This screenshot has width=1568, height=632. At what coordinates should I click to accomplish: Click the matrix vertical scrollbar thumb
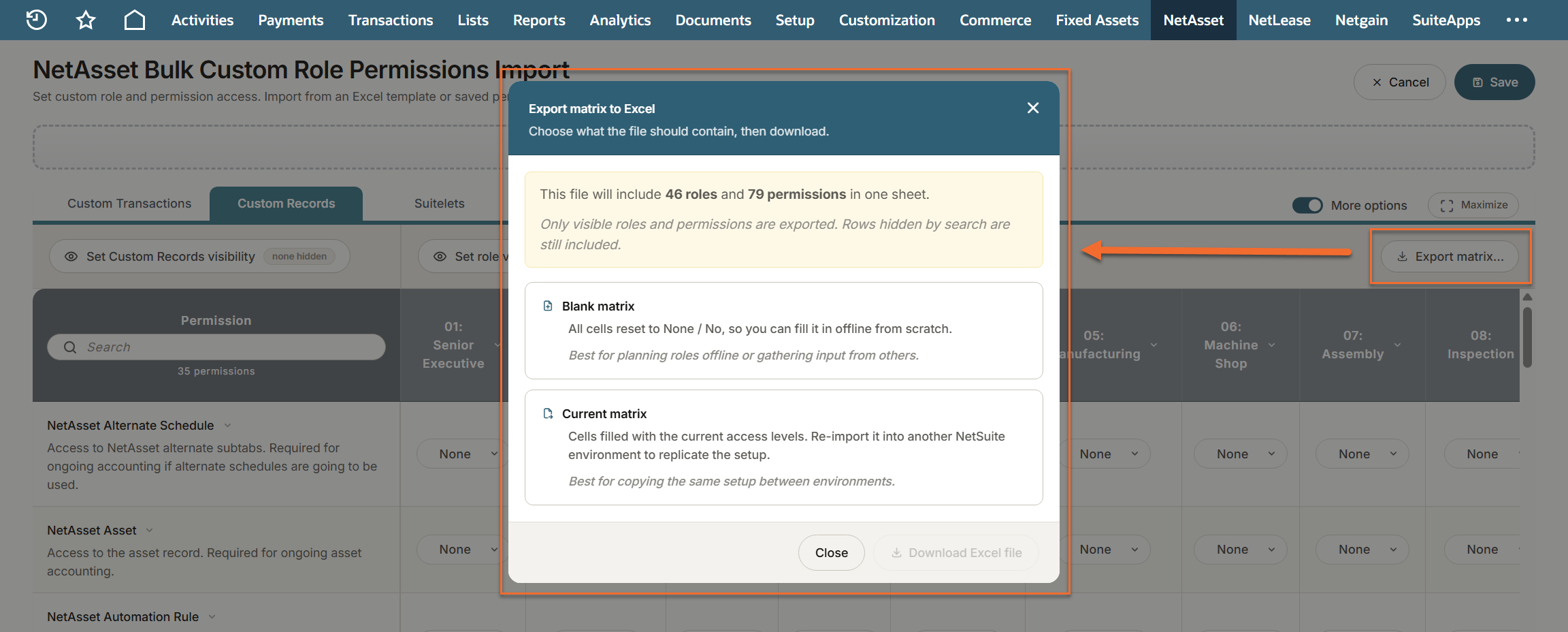point(1527,337)
